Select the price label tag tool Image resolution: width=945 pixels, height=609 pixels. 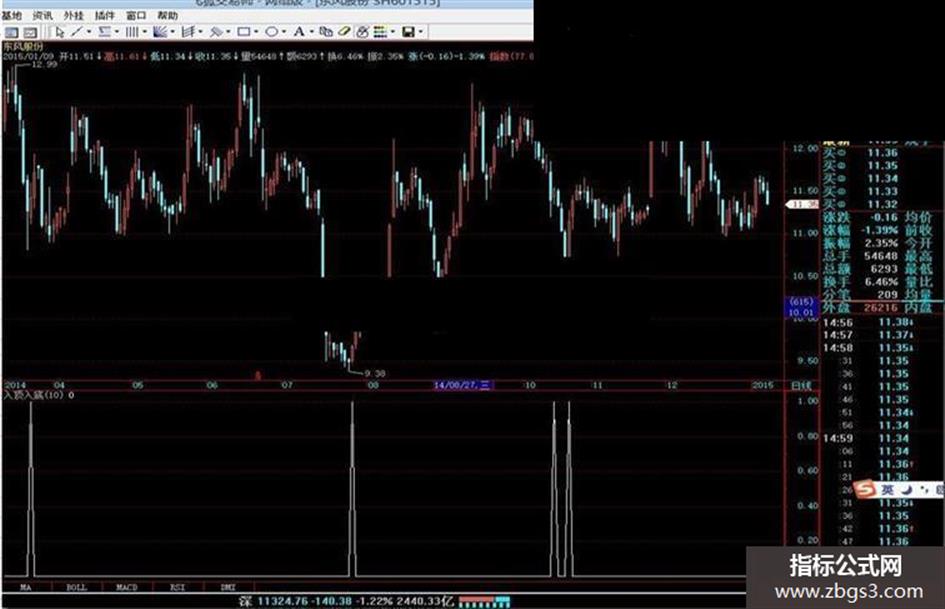click(216, 32)
